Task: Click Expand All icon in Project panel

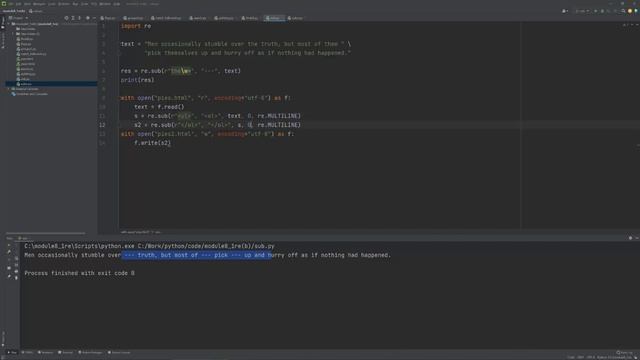Action: pyautogui.click(x=73, y=18)
